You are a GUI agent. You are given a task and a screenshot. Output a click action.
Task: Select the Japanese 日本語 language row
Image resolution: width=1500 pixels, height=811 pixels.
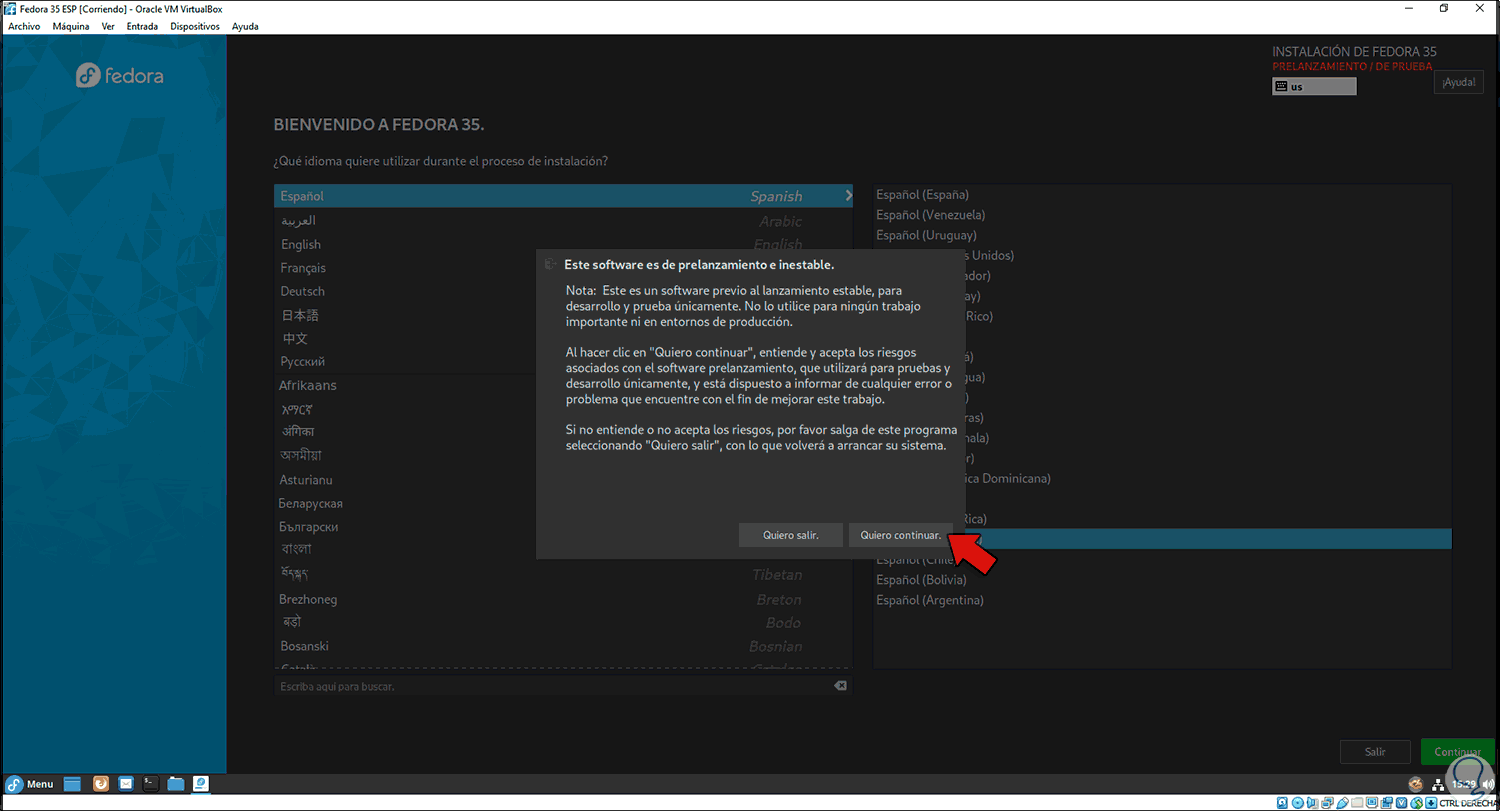click(x=563, y=315)
